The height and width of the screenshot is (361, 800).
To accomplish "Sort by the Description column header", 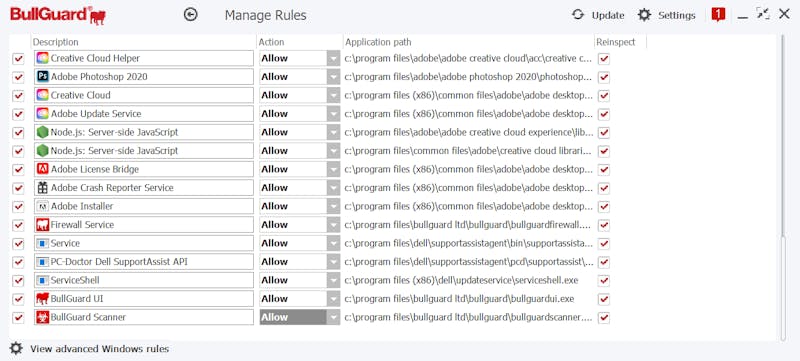I will (x=56, y=42).
